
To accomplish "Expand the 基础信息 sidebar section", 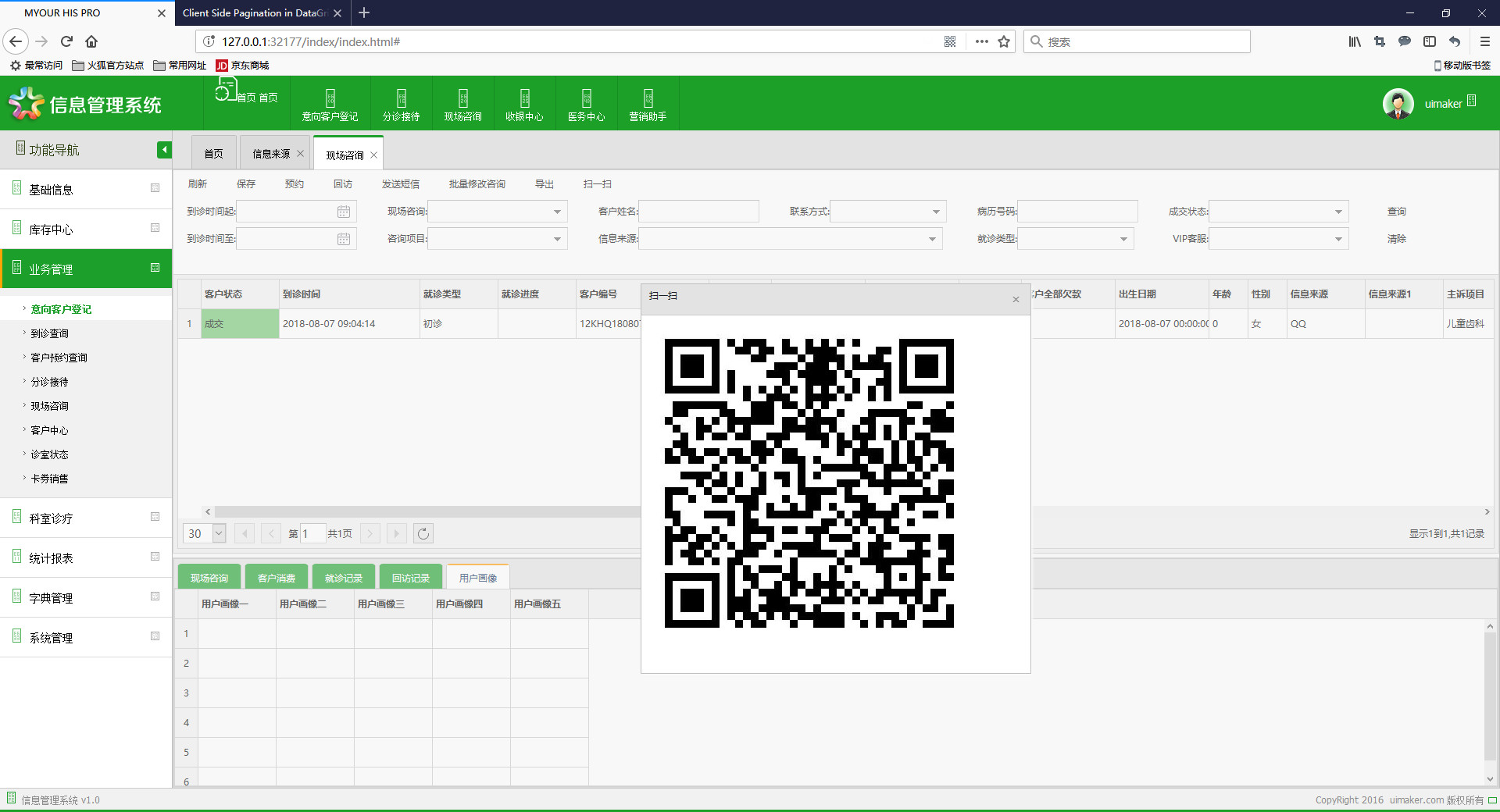I will coord(86,189).
